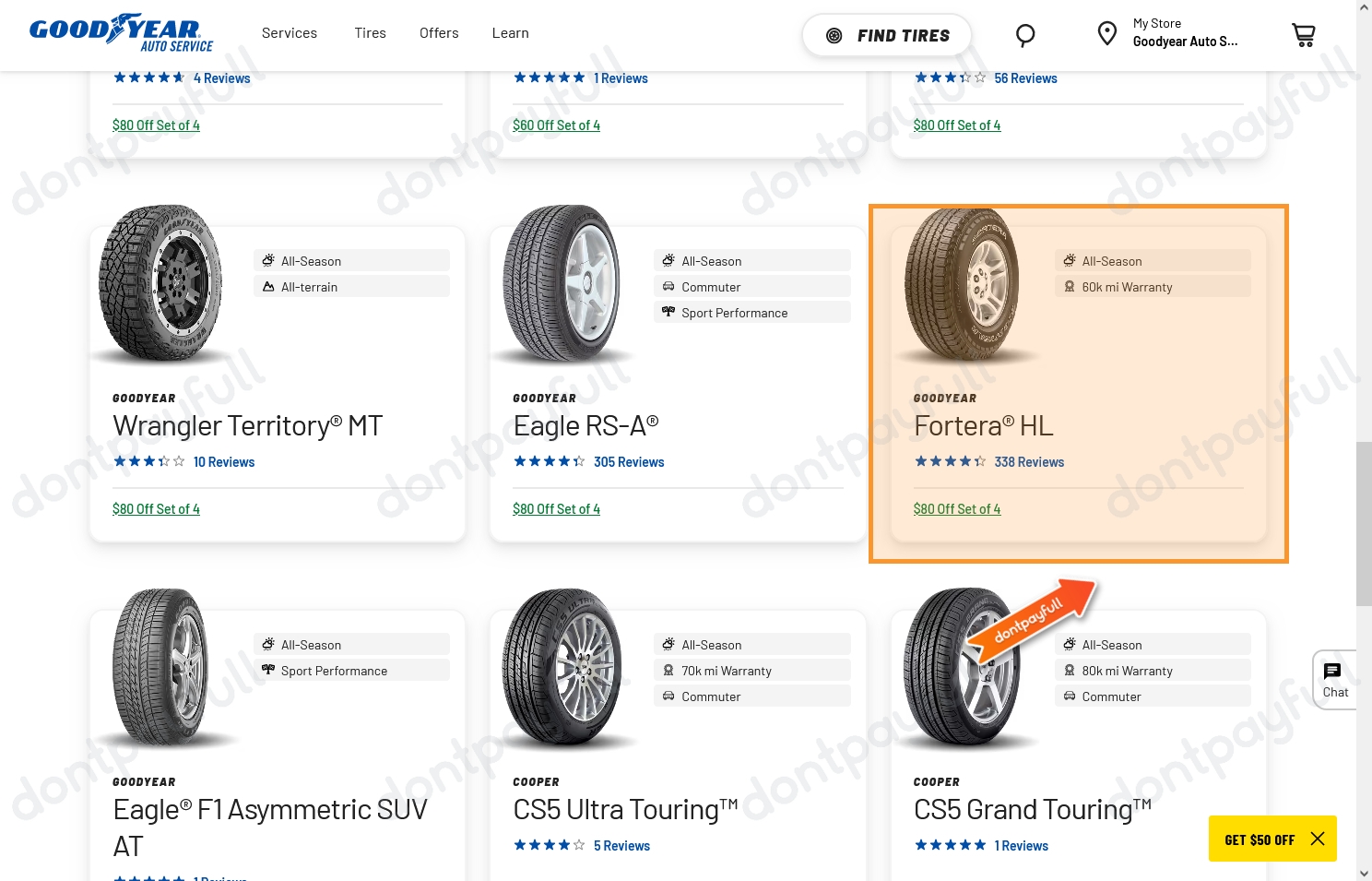Image resolution: width=1372 pixels, height=881 pixels.
Task: Click the Fortera HL star rating
Action: (x=950, y=460)
